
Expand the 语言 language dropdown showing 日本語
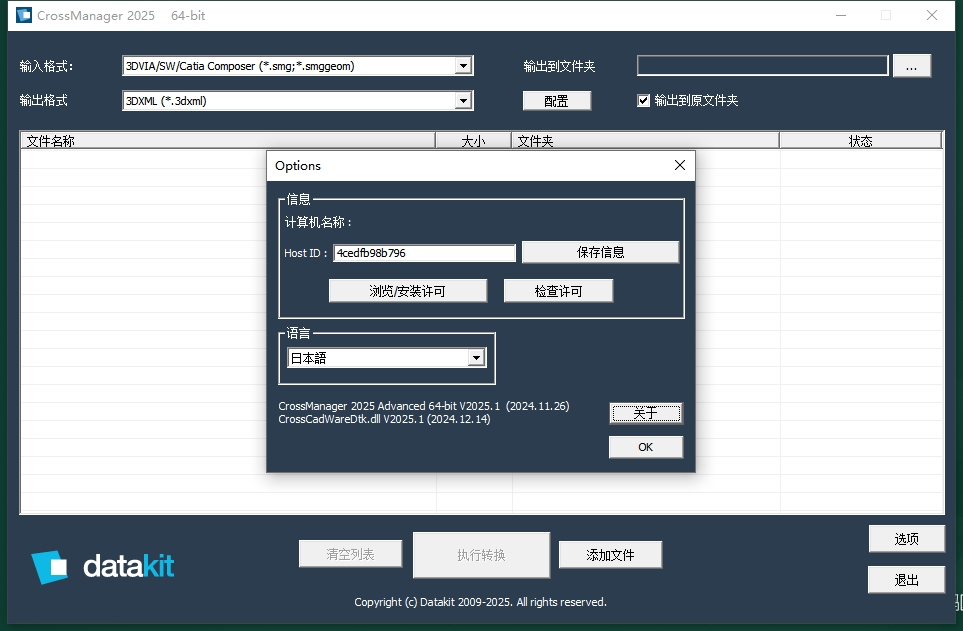coord(476,358)
